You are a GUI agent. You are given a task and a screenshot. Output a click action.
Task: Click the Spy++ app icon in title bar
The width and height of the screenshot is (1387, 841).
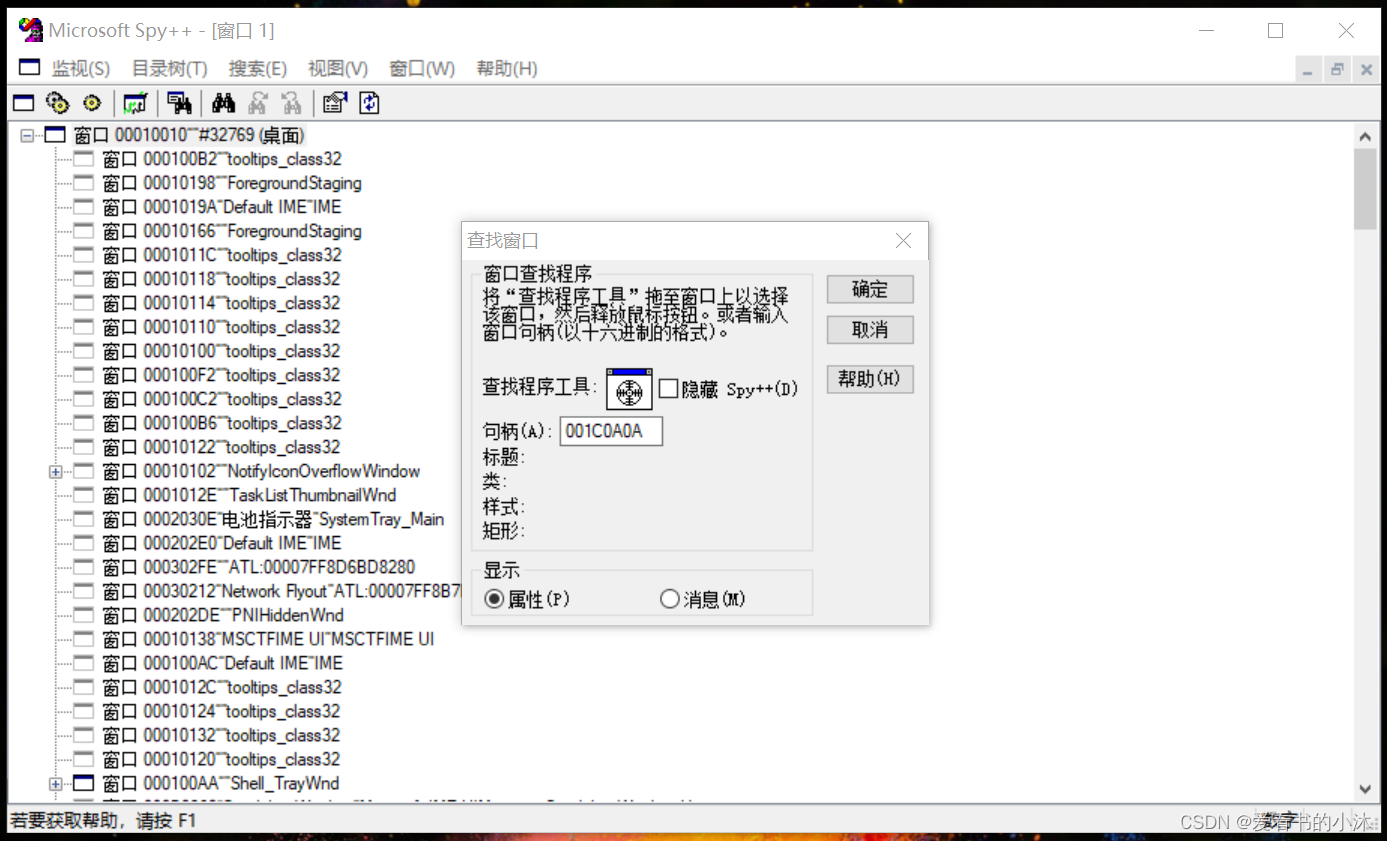[x=31, y=30]
